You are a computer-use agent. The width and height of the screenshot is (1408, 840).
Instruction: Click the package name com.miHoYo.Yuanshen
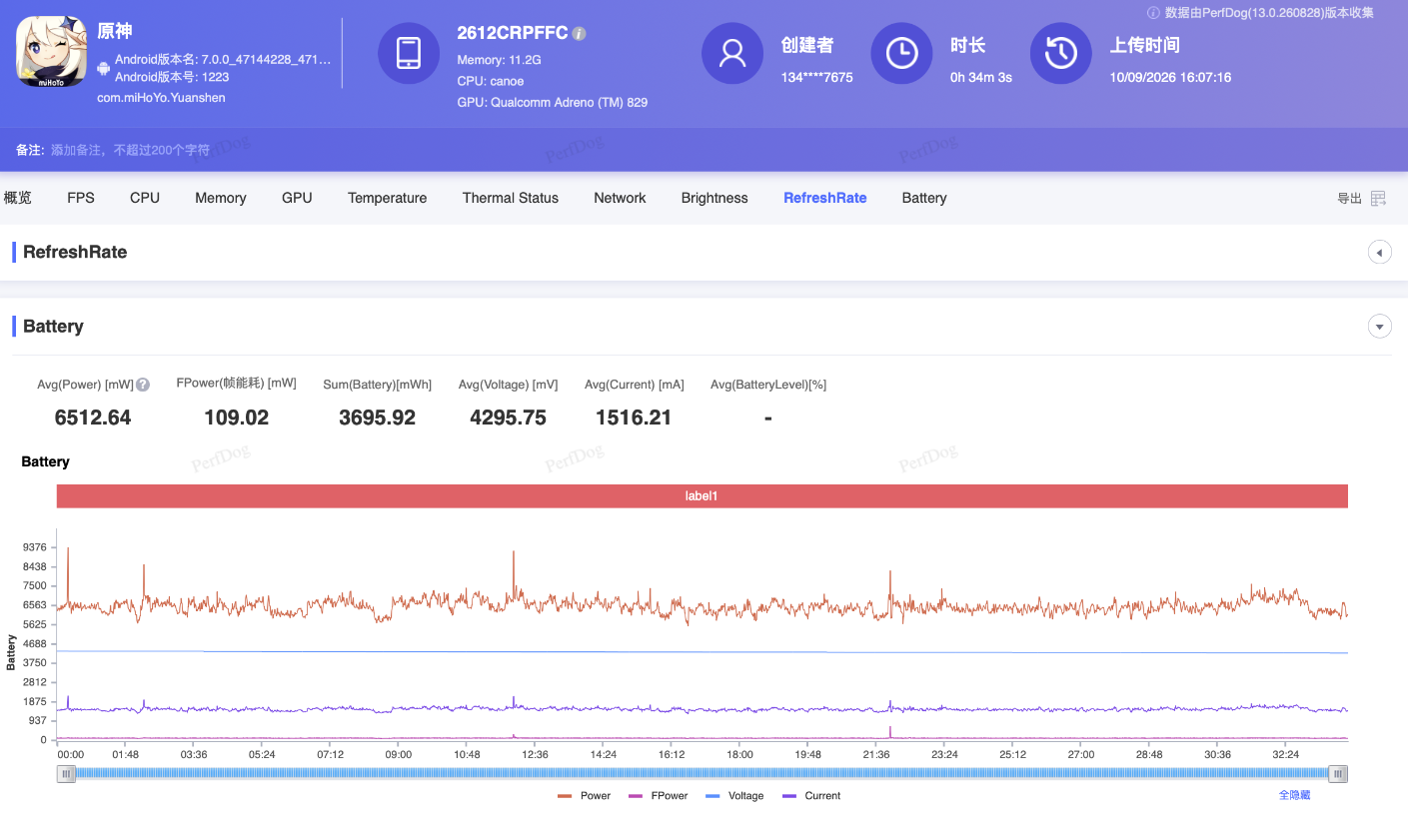click(161, 98)
